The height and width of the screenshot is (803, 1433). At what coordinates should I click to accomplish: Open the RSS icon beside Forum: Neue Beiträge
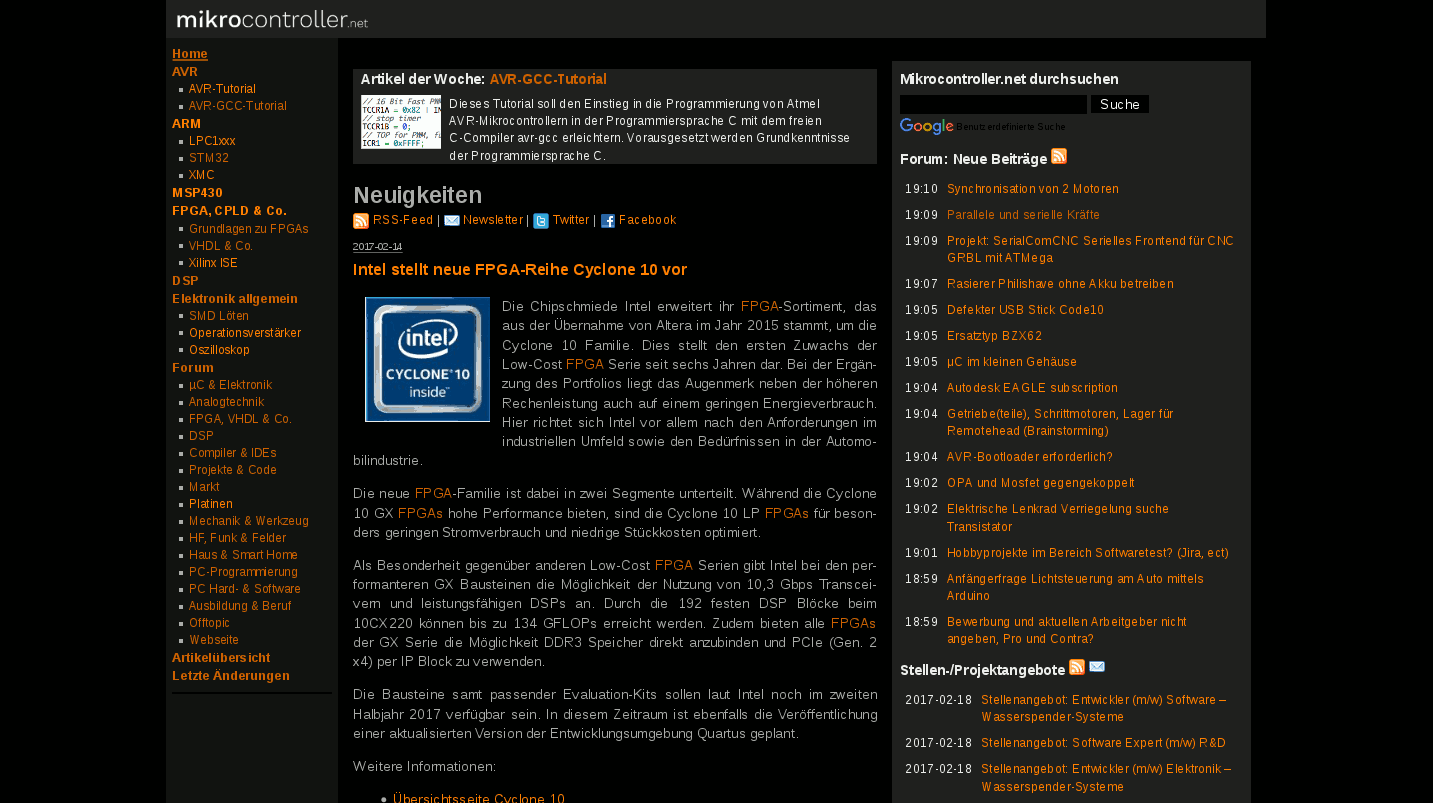1058,156
